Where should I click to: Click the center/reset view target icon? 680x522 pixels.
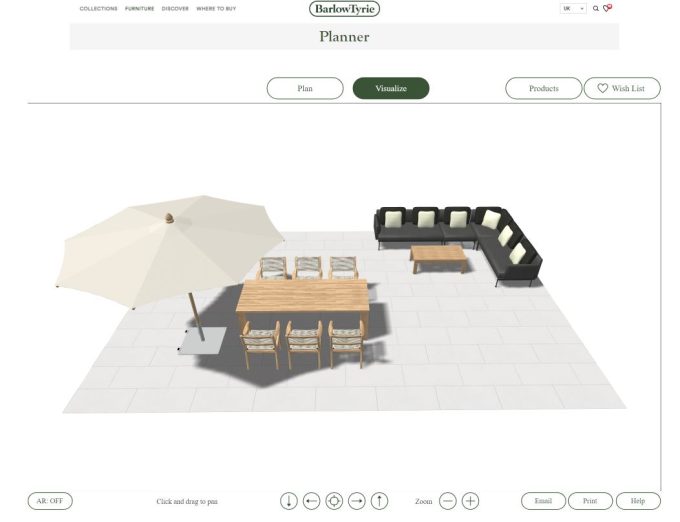334,501
